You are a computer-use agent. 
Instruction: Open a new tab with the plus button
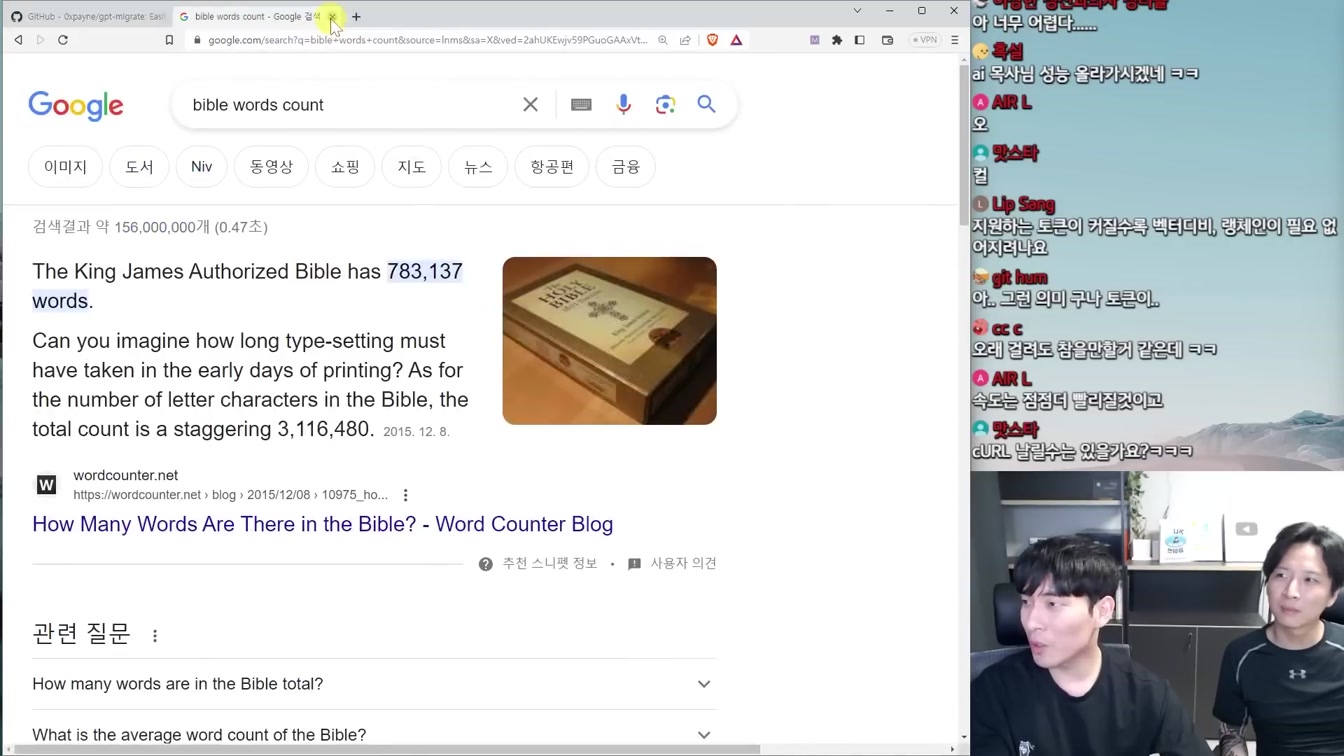coord(356,16)
